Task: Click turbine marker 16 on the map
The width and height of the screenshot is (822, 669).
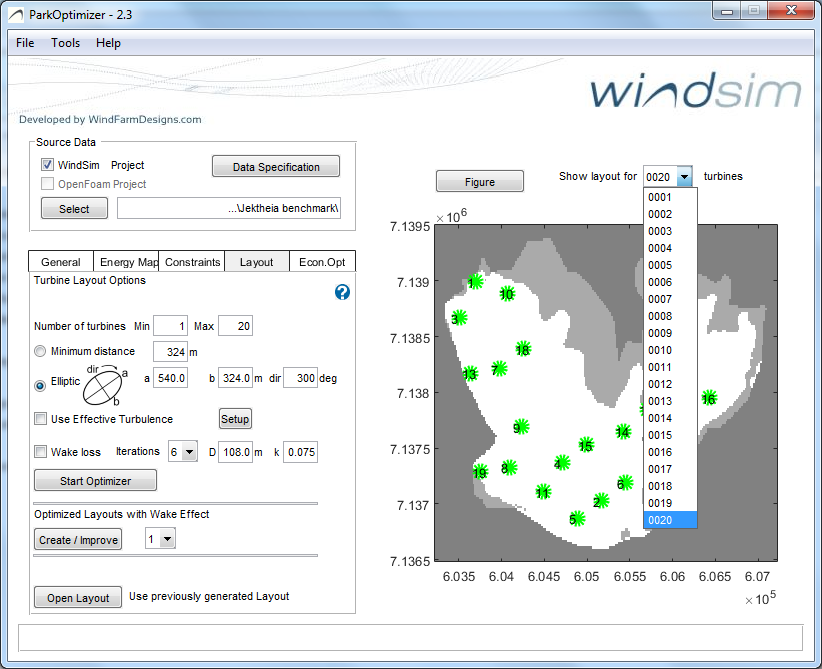Action: 709,398
